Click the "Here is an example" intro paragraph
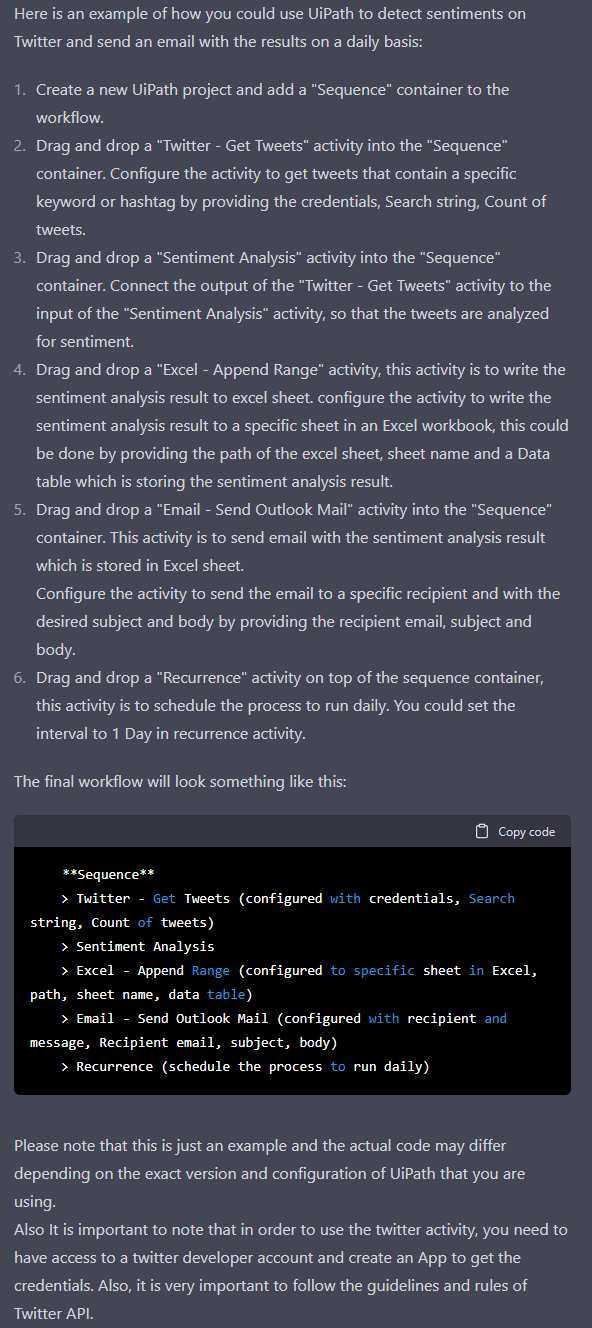The image size is (592, 1328). coord(270,28)
